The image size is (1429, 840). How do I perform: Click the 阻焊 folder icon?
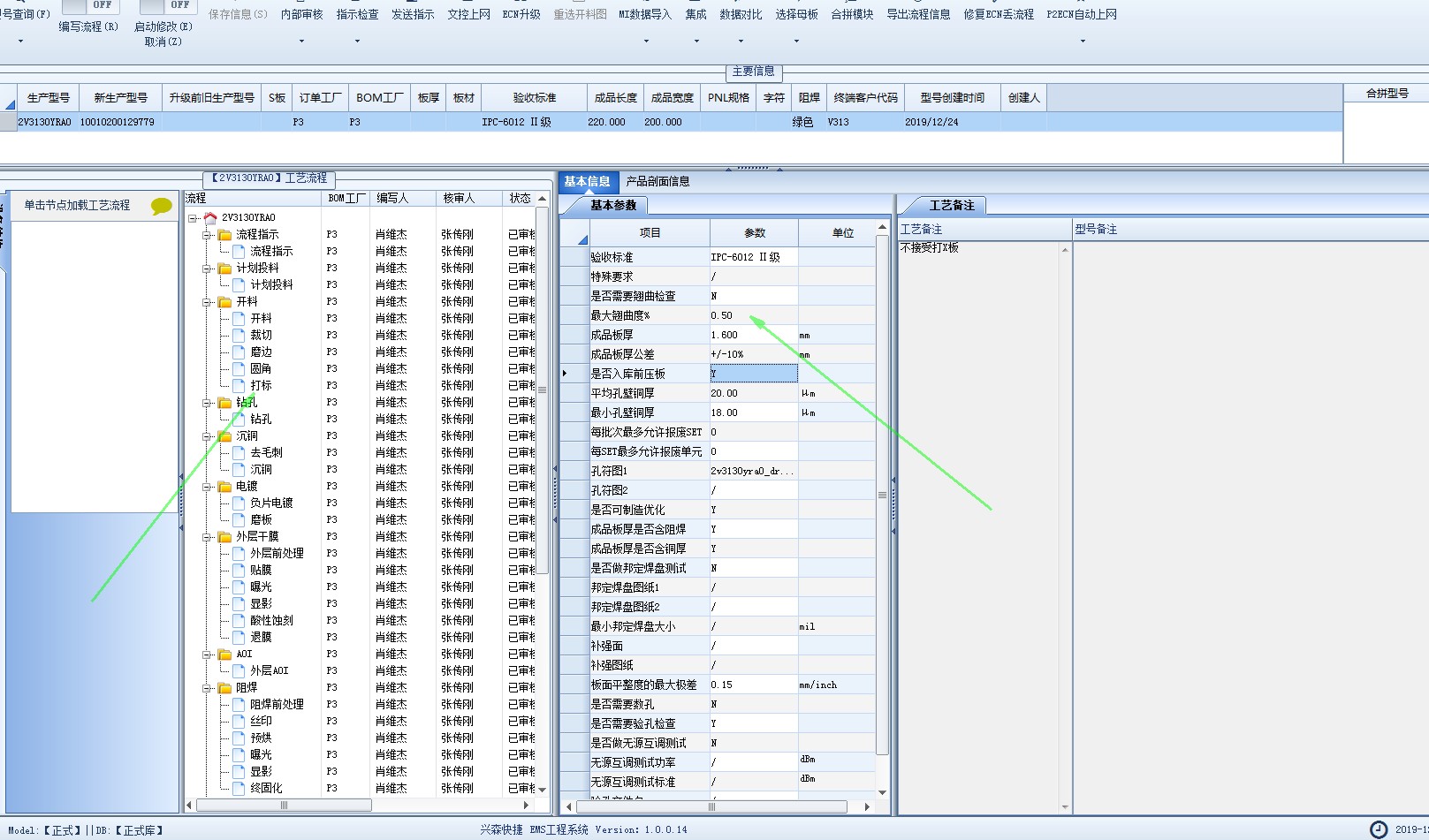click(x=224, y=687)
